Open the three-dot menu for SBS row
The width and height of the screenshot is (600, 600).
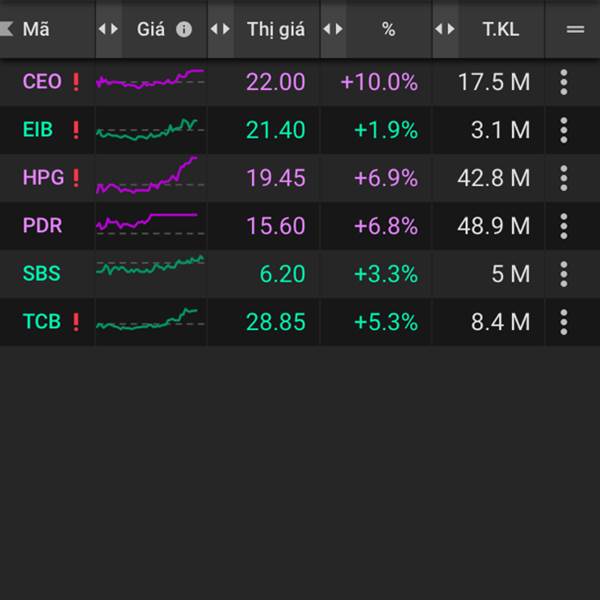pyautogui.click(x=564, y=274)
